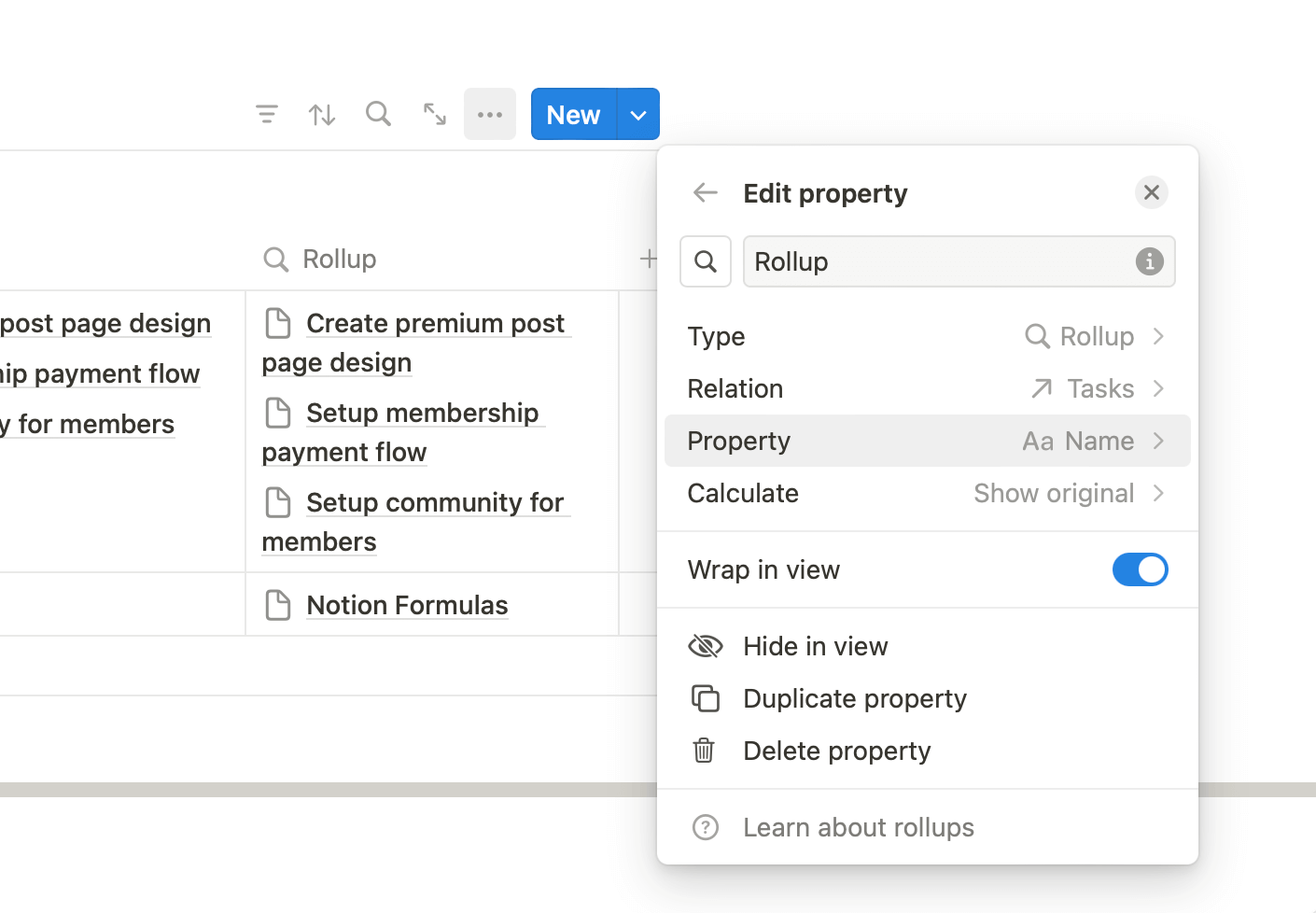Expand the view using the diagonal arrows icon
The width and height of the screenshot is (1316, 913).
pyautogui.click(x=434, y=113)
